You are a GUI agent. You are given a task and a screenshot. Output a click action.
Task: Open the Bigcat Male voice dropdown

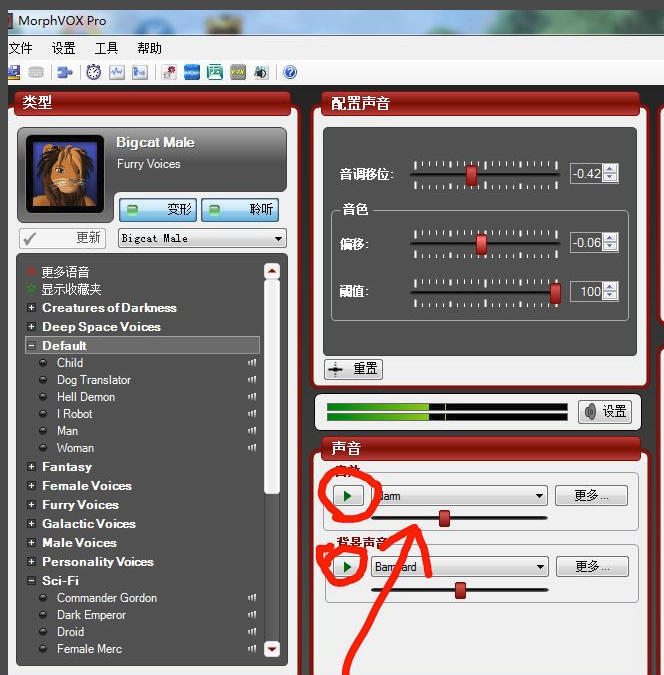202,238
